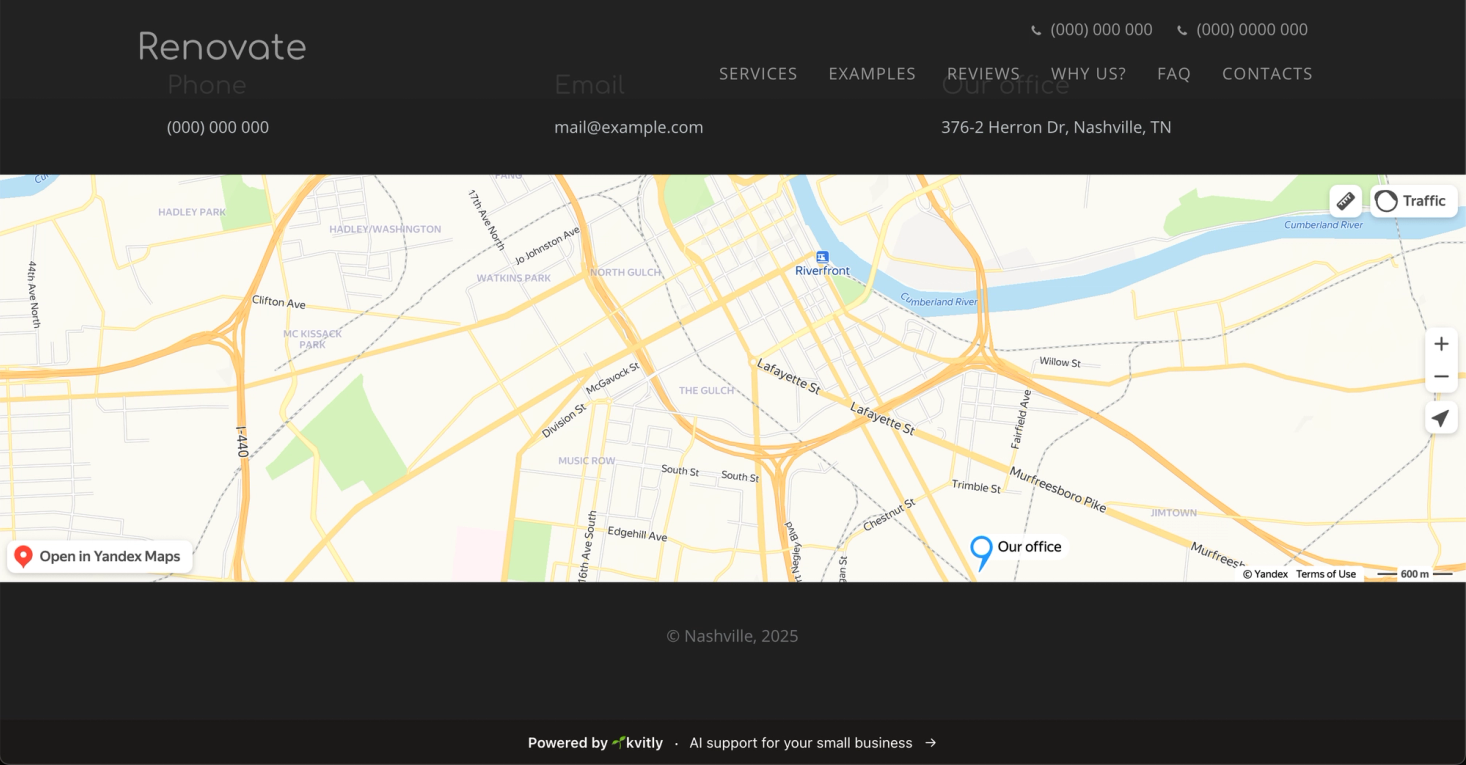
Task: Open the © Yandex map attribution link
Action: tap(1265, 574)
